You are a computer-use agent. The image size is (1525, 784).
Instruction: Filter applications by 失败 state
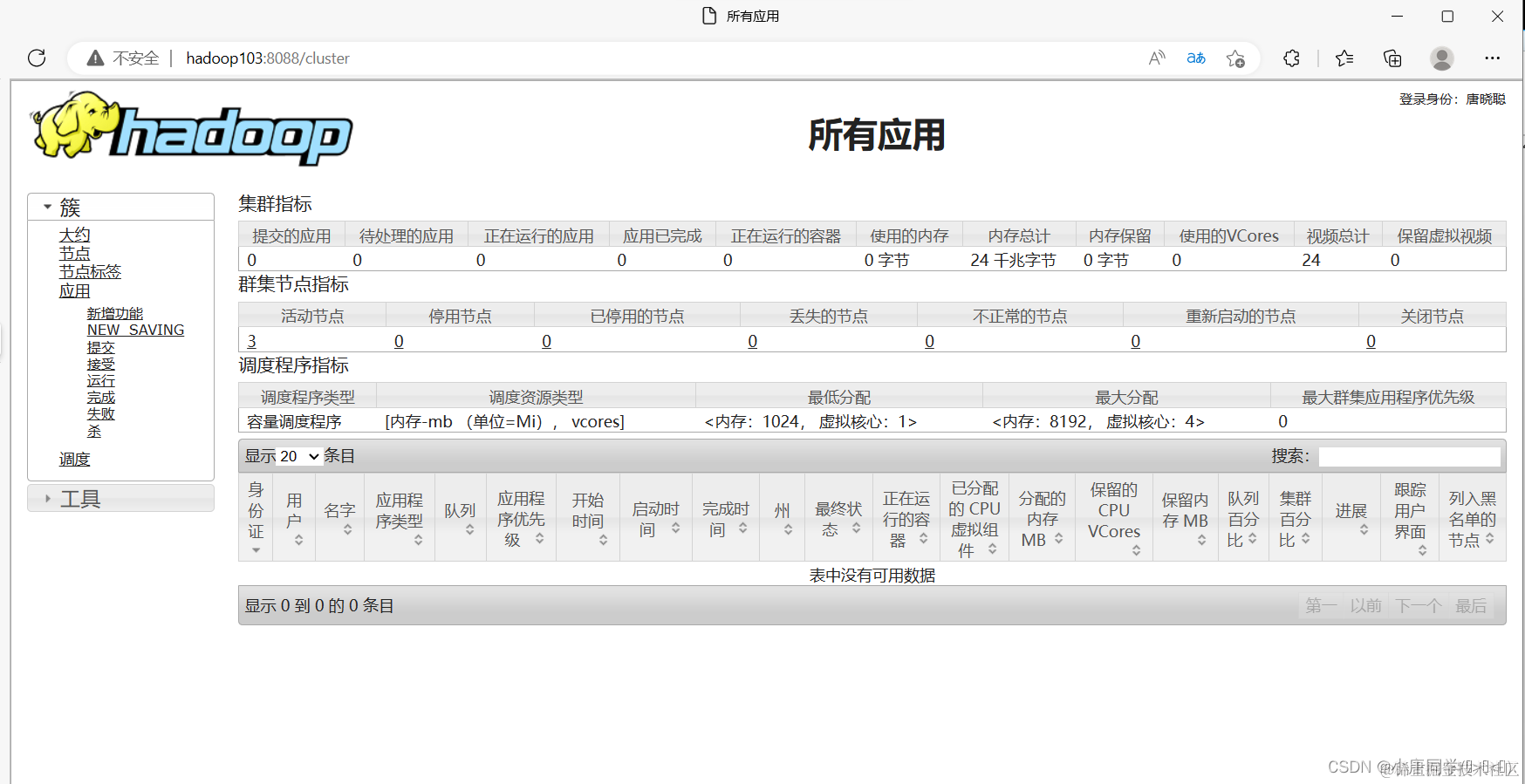pyautogui.click(x=100, y=413)
